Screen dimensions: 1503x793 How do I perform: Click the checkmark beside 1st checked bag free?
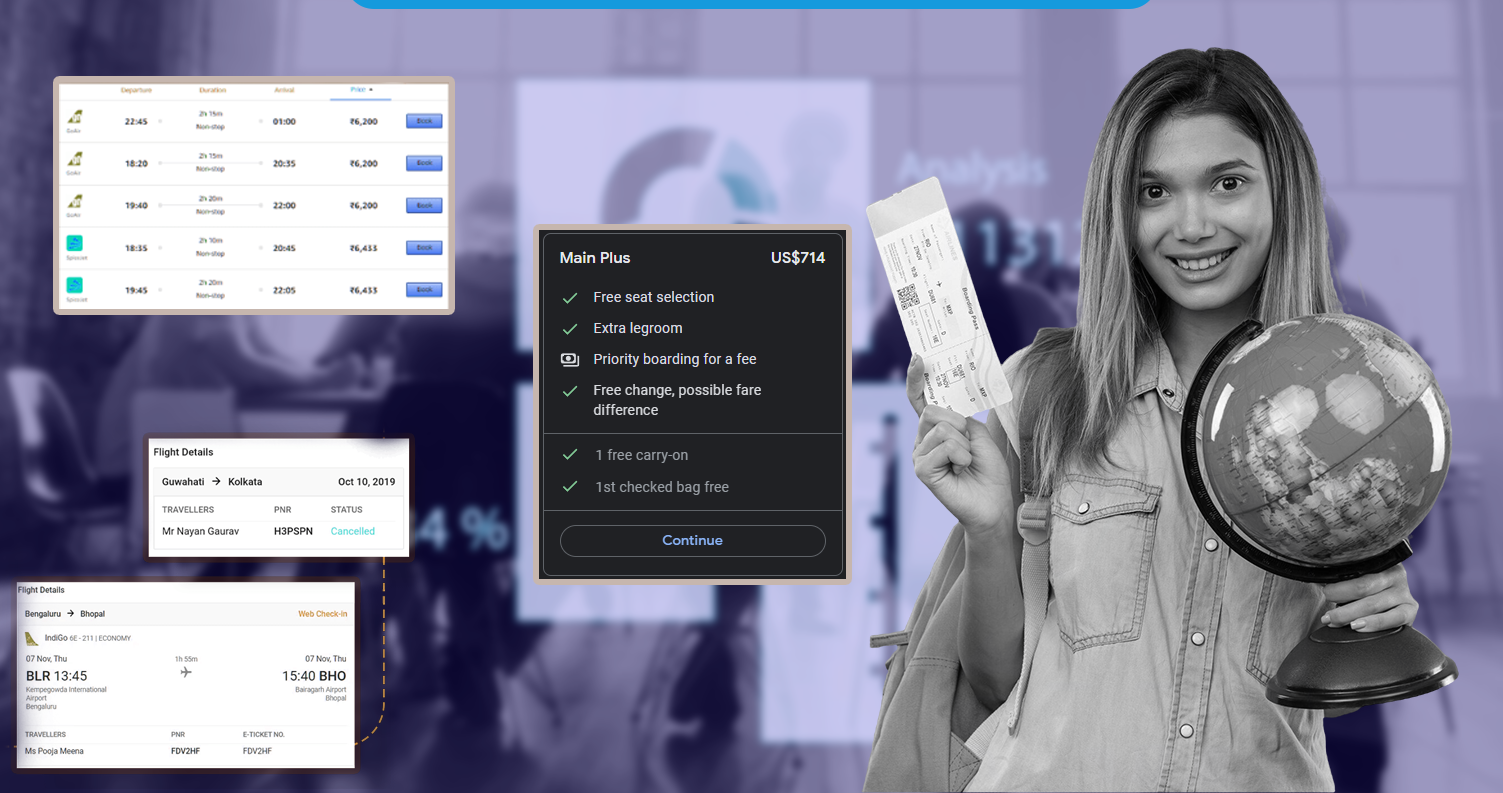[570, 487]
